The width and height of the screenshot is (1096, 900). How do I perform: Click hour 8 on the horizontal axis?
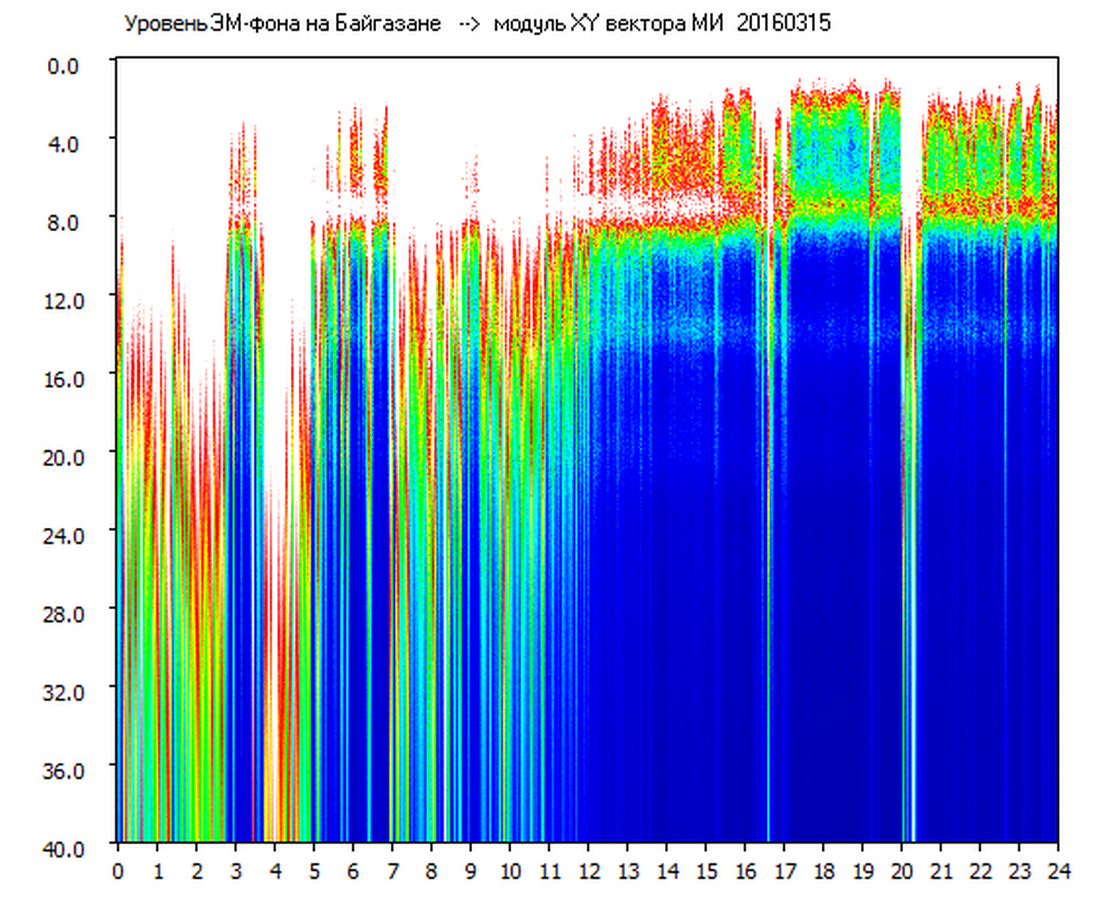431,871
